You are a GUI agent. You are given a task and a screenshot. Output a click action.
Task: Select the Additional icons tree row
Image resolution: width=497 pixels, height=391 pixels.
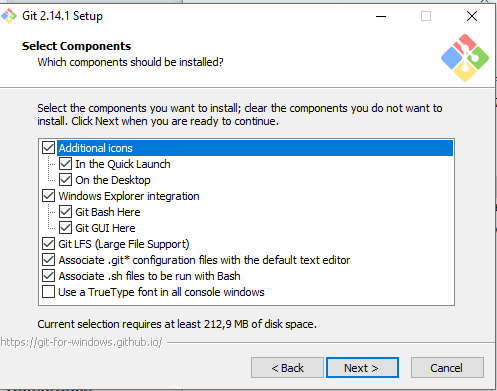255,148
